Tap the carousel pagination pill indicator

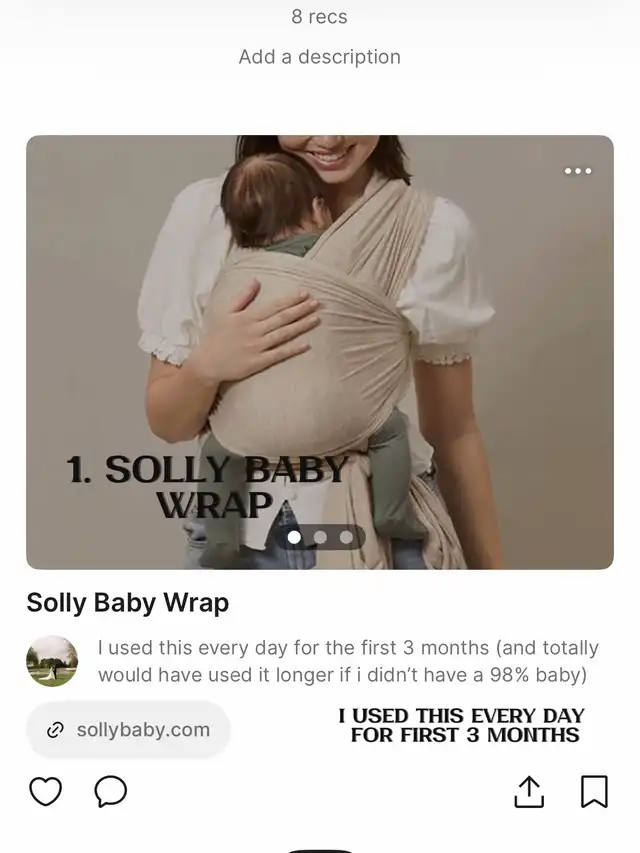click(320, 537)
